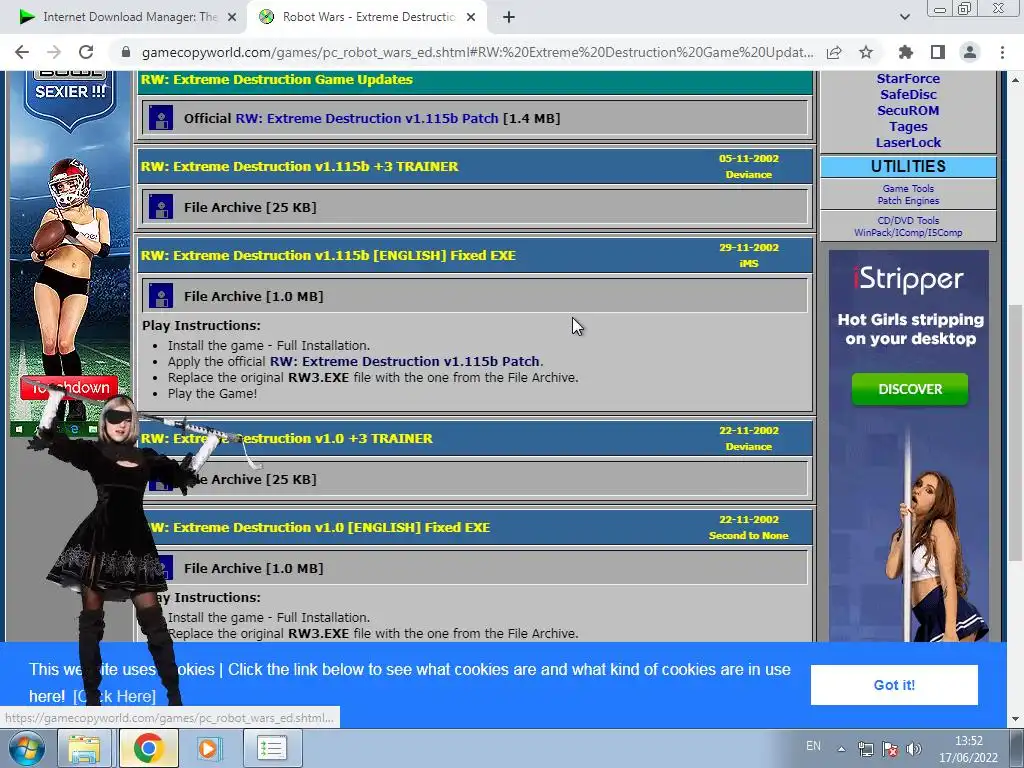Click the page vertical scrollbar thumb
The height and width of the screenshot is (768, 1024).
(x=1015, y=432)
